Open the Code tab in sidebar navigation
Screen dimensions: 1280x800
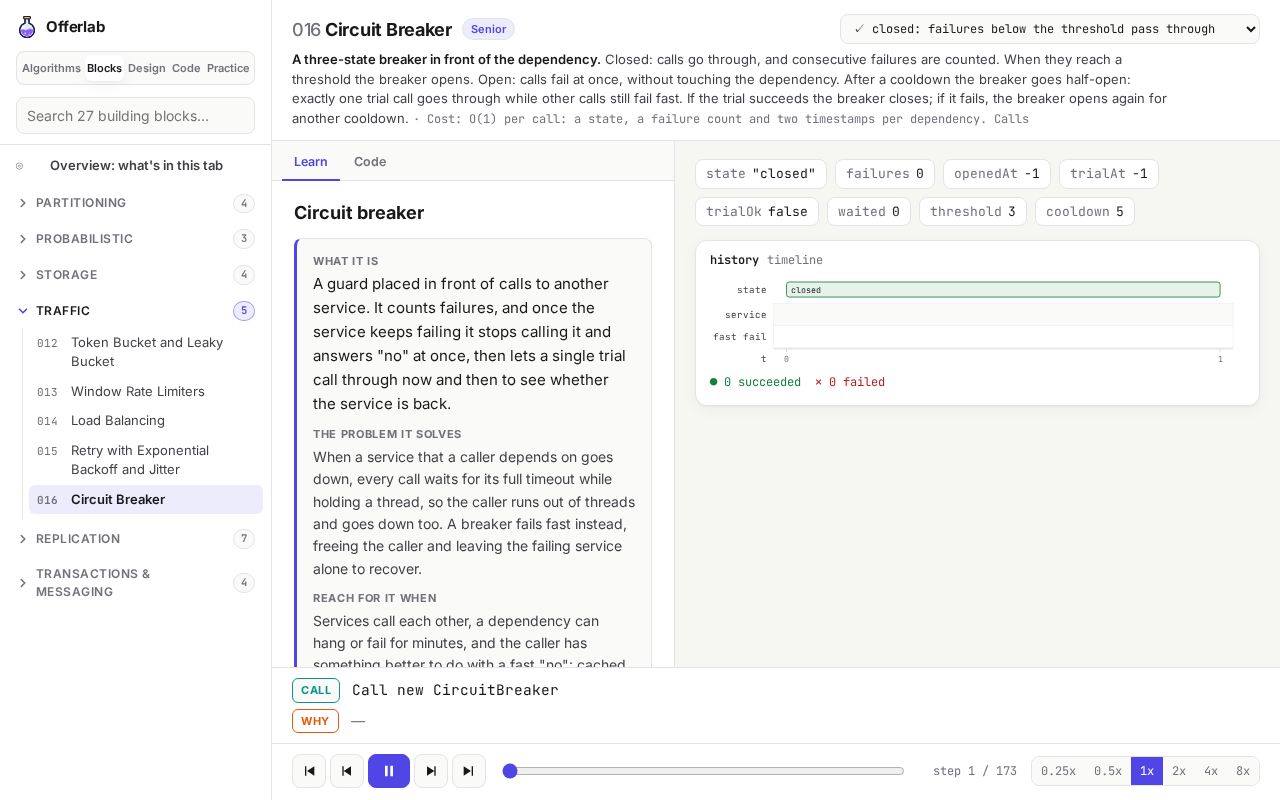click(x=186, y=68)
